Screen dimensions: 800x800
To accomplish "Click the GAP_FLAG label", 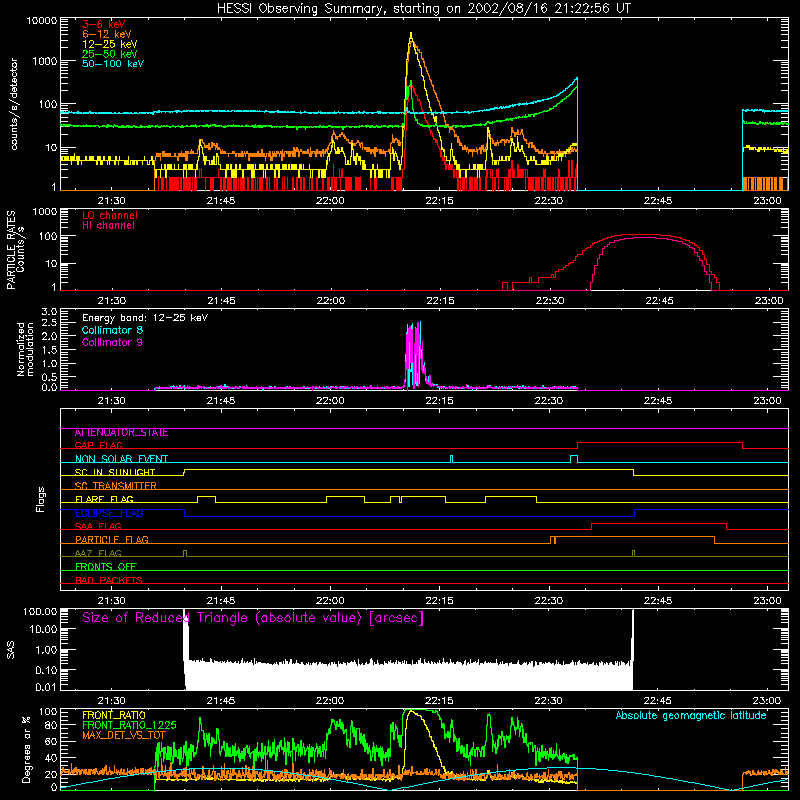I will 98,445.
